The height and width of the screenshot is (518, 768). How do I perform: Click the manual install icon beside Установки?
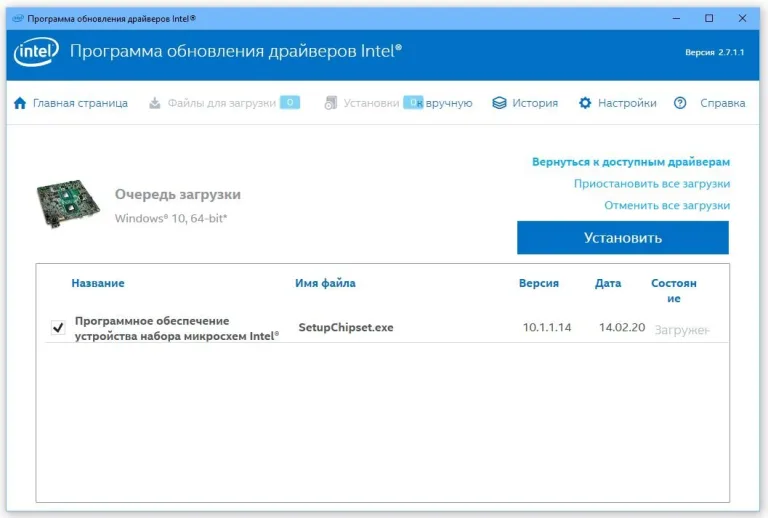coord(331,103)
